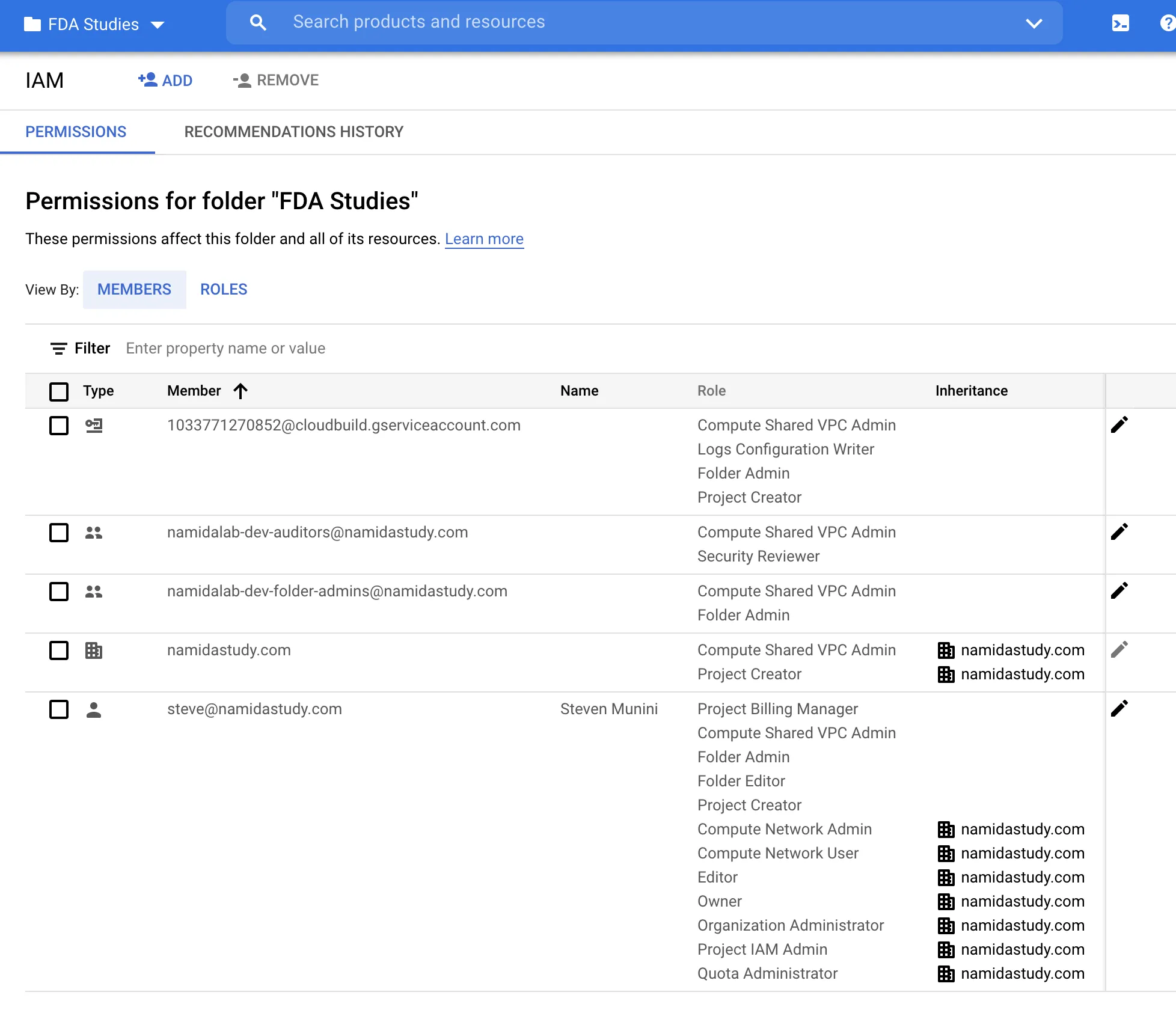Expand the search bar dropdown chevron
The width and height of the screenshot is (1176, 1022).
[x=1034, y=23]
